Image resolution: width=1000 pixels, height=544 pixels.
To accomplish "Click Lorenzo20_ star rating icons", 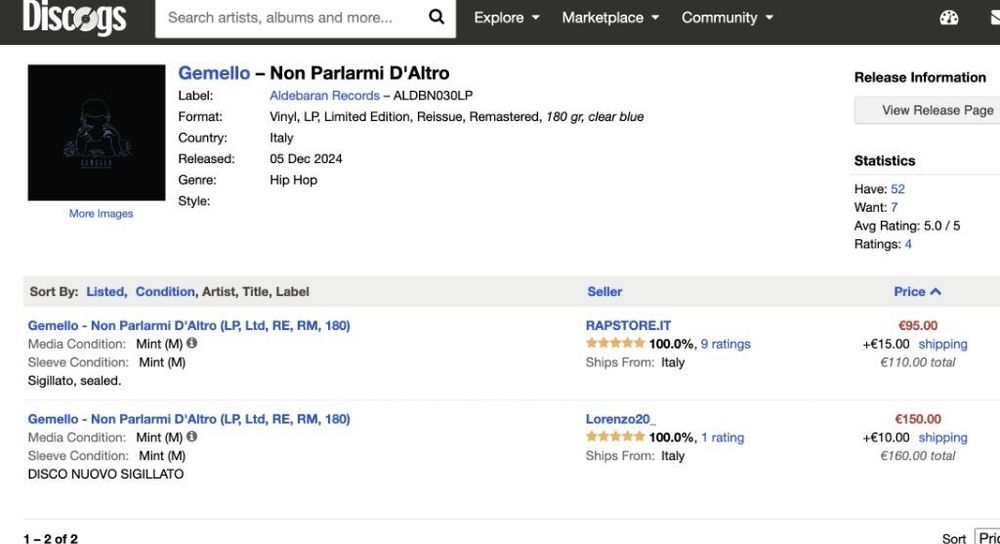I will point(615,436).
